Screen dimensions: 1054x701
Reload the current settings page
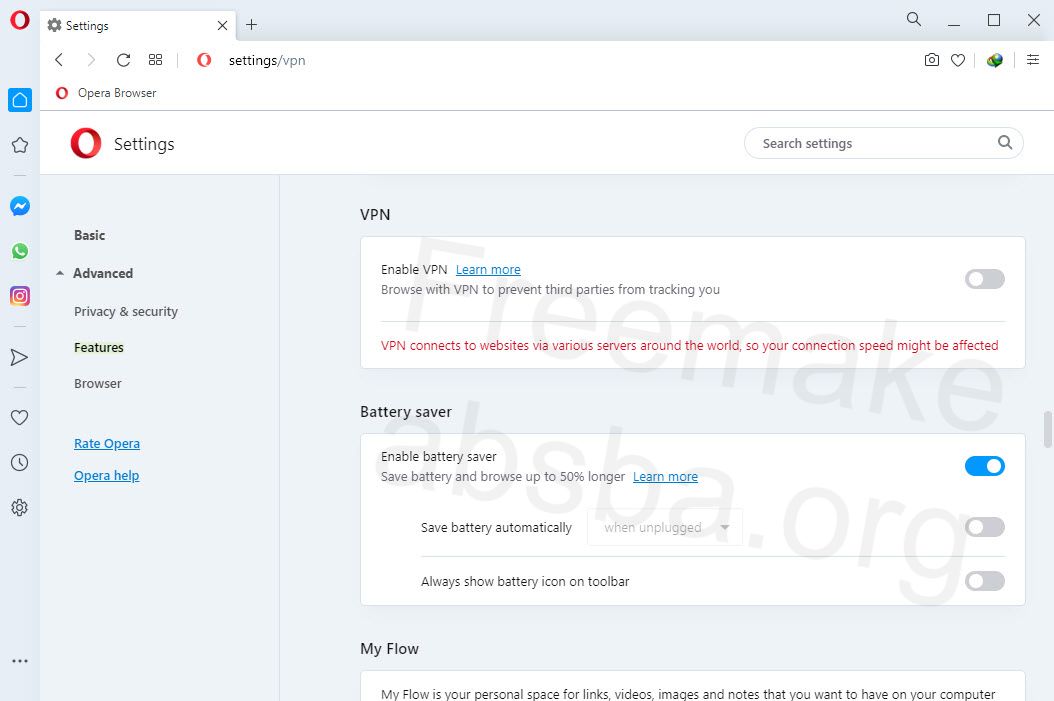pyautogui.click(x=123, y=60)
